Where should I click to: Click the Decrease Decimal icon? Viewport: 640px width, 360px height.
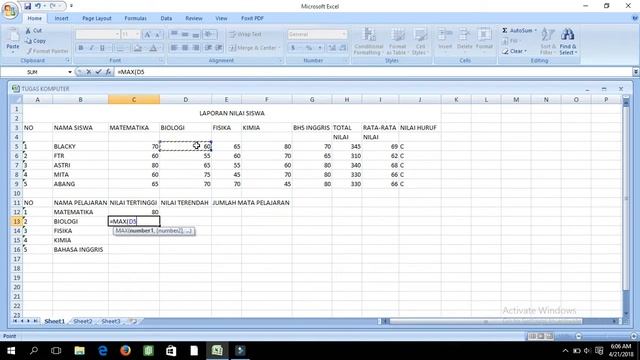(x=343, y=48)
